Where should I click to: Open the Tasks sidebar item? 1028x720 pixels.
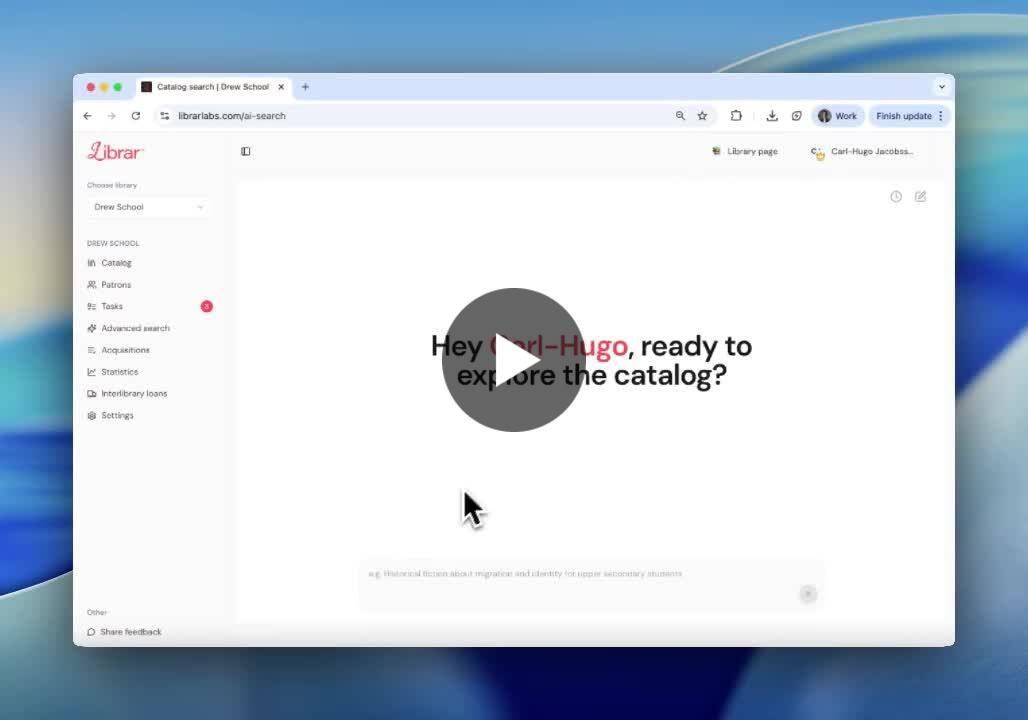click(x=111, y=306)
